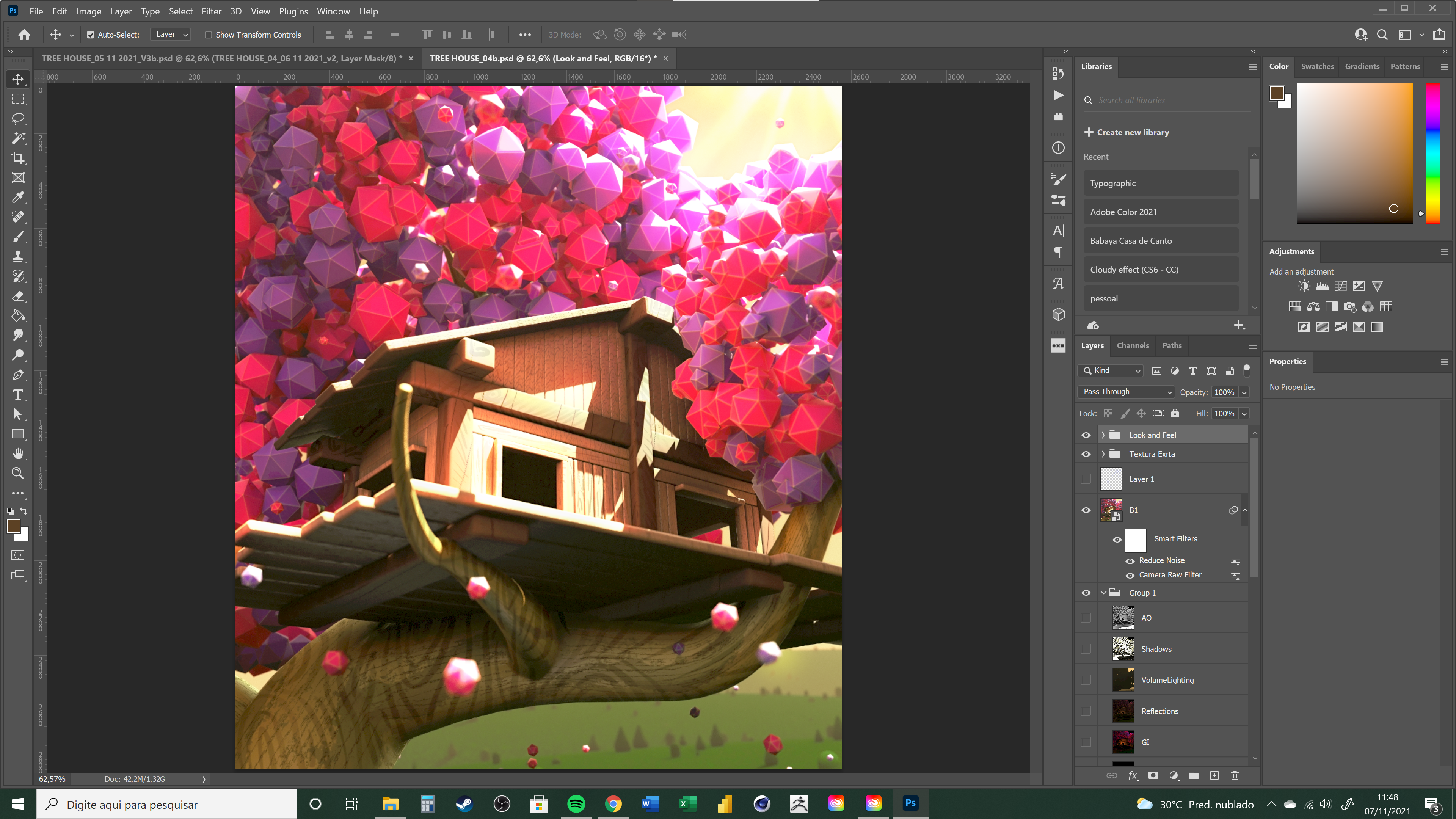Open the Typographic library
The width and height of the screenshot is (1456, 819).
(x=1160, y=183)
